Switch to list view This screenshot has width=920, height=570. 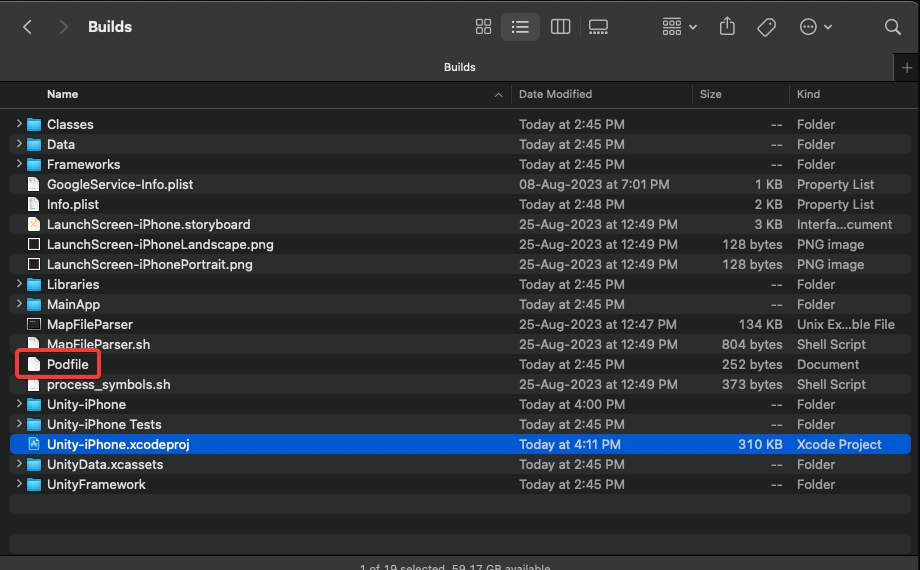[x=521, y=27]
